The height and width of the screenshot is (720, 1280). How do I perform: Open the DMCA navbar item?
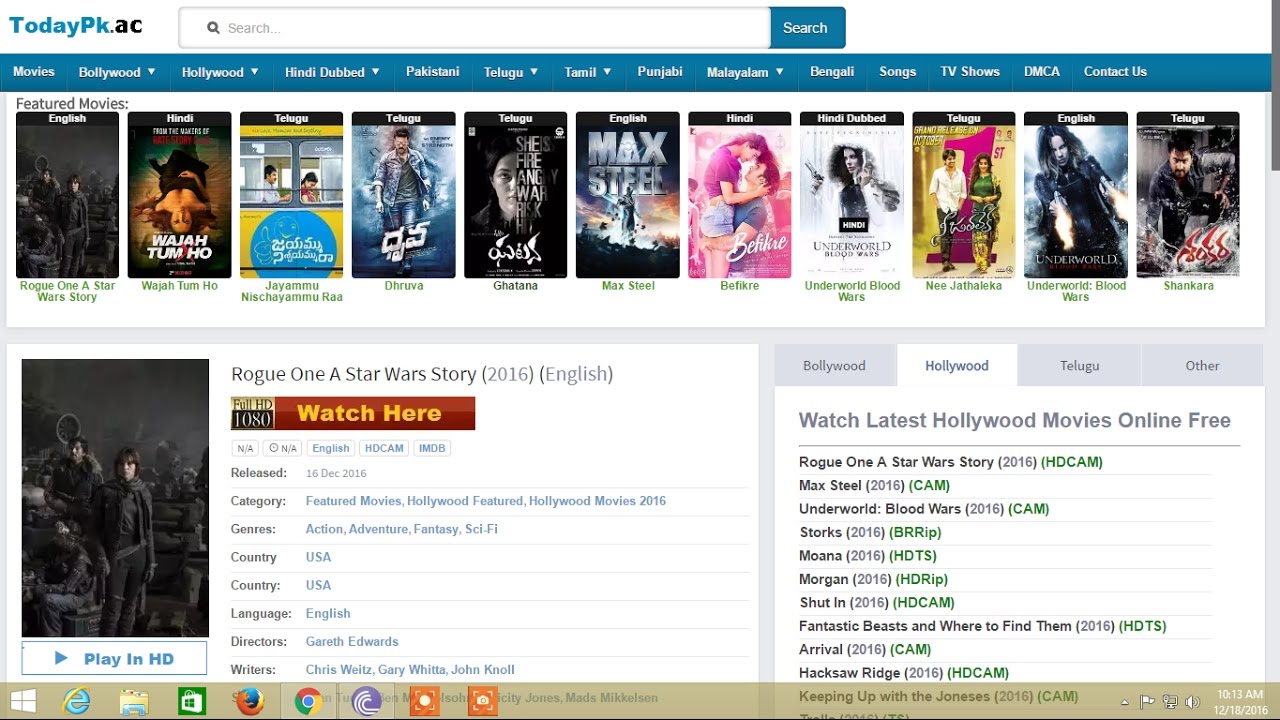pos(1042,72)
